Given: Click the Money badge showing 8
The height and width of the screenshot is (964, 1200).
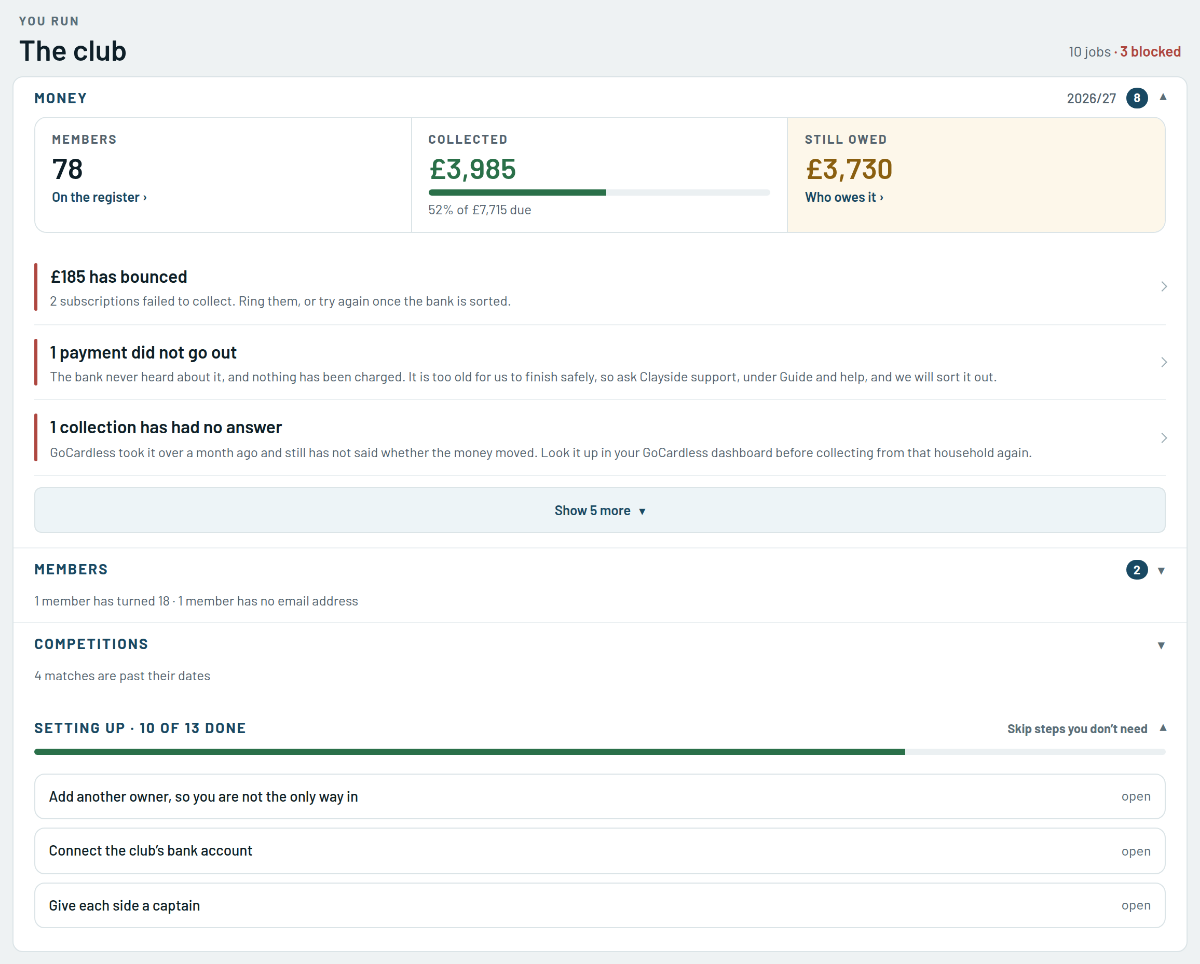Looking at the screenshot, I should 1137,98.
